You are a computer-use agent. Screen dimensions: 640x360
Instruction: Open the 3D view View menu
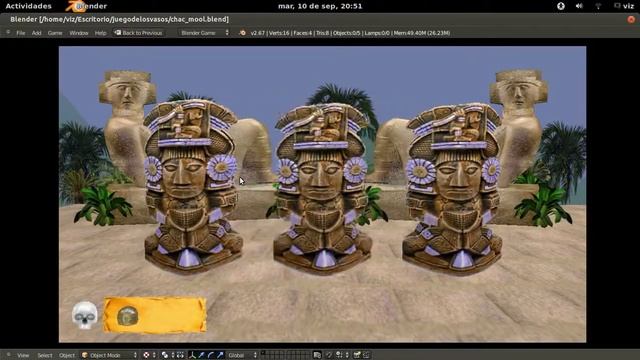point(23,356)
